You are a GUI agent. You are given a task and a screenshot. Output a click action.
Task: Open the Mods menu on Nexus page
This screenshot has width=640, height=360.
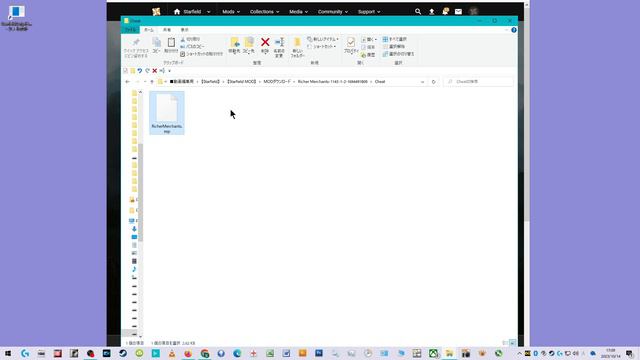(231, 12)
